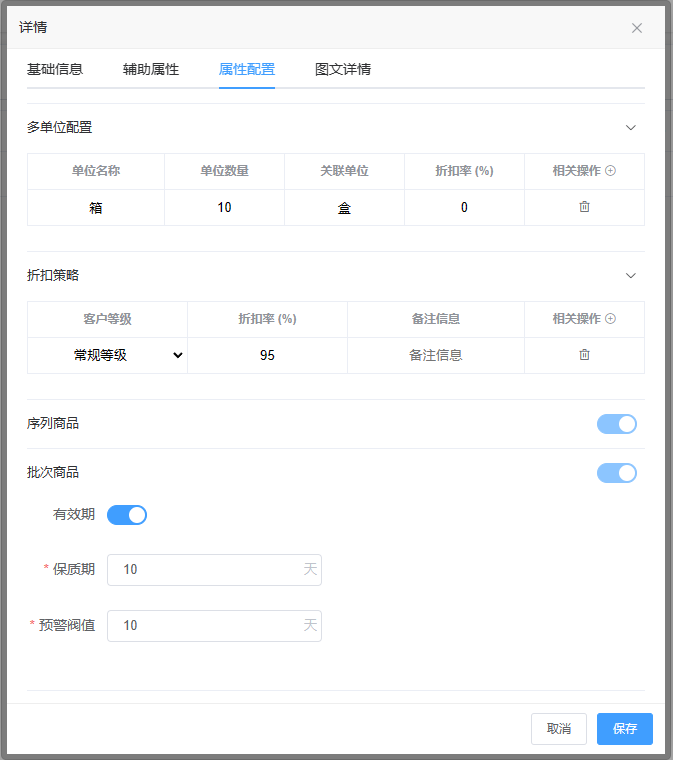Close the 详情 dialog with X icon
The height and width of the screenshot is (760, 673).
(x=637, y=28)
